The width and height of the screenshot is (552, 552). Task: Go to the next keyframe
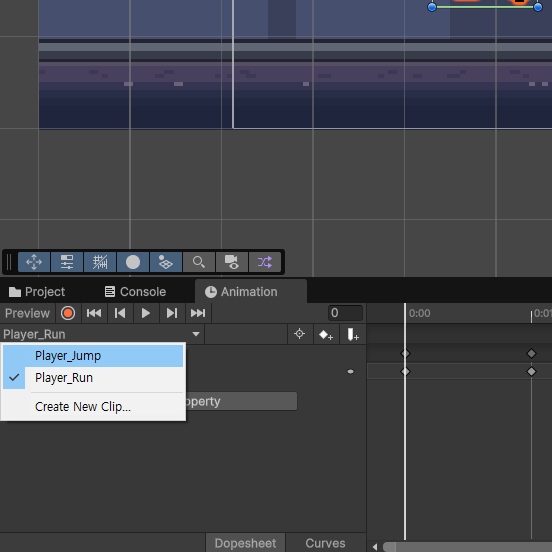tap(172, 313)
